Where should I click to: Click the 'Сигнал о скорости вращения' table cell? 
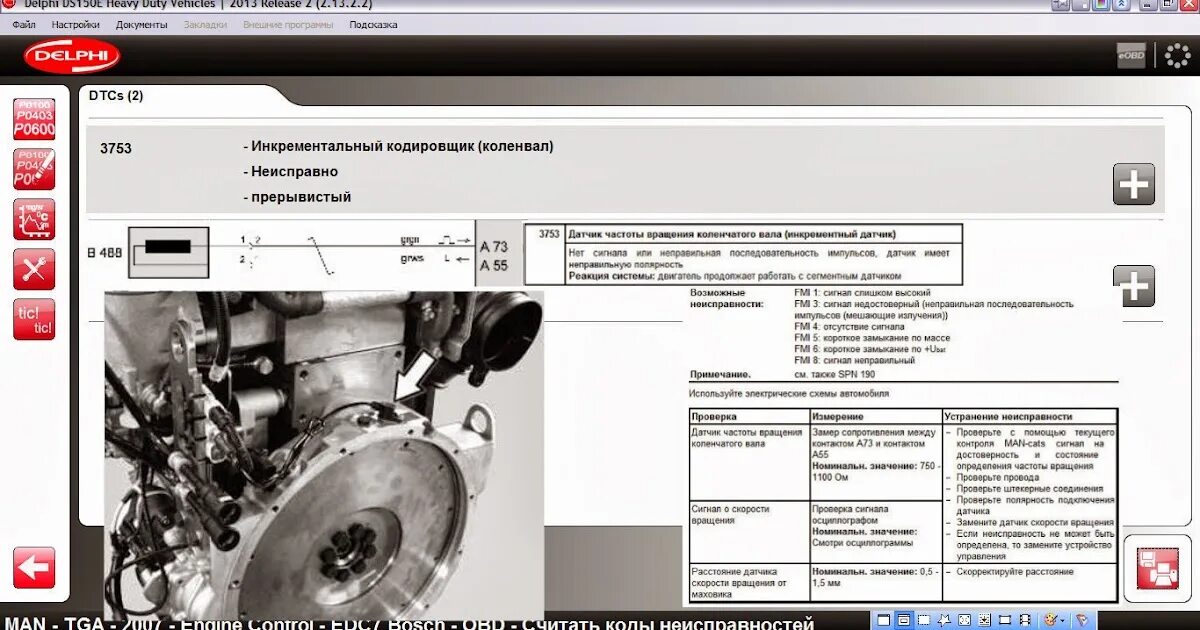click(749, 532)
